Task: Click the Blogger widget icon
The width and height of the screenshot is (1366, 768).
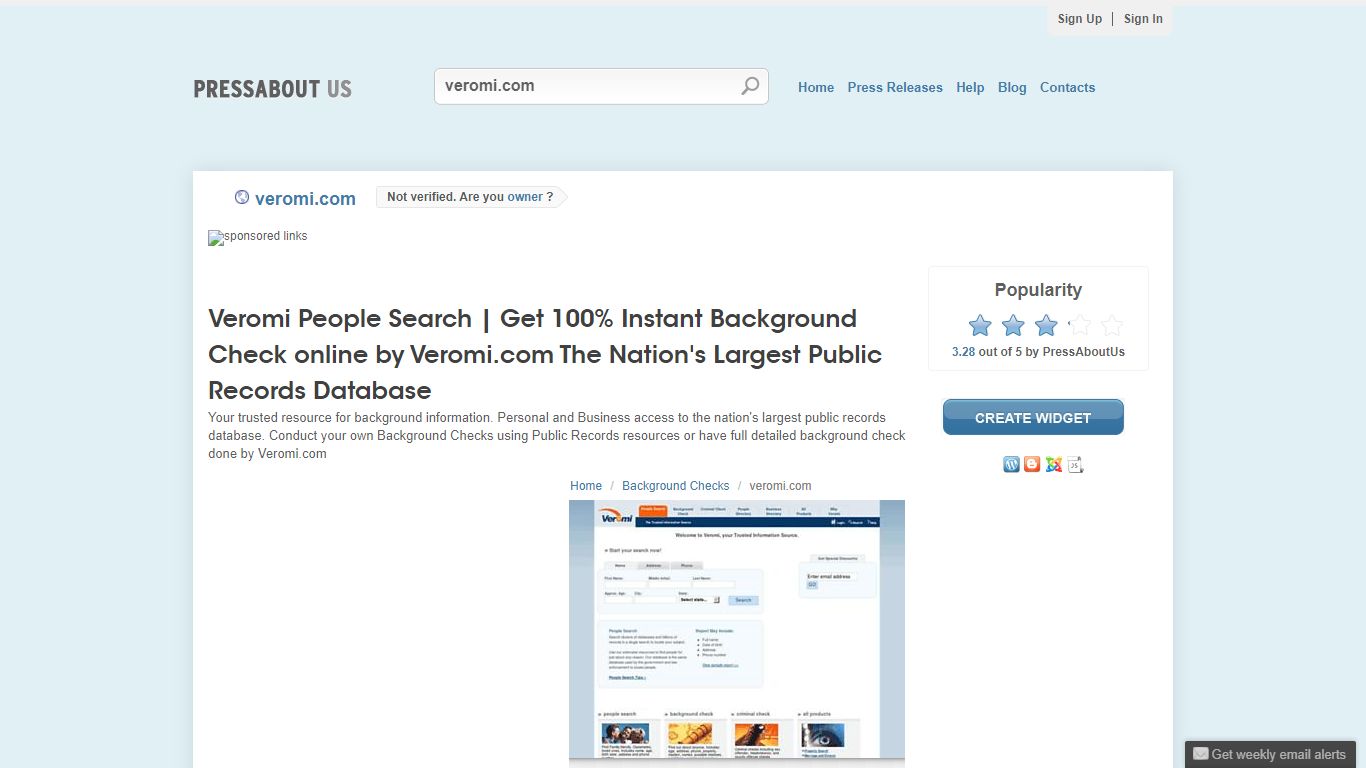Action: pyautogui.click(x=1032, y=464)
